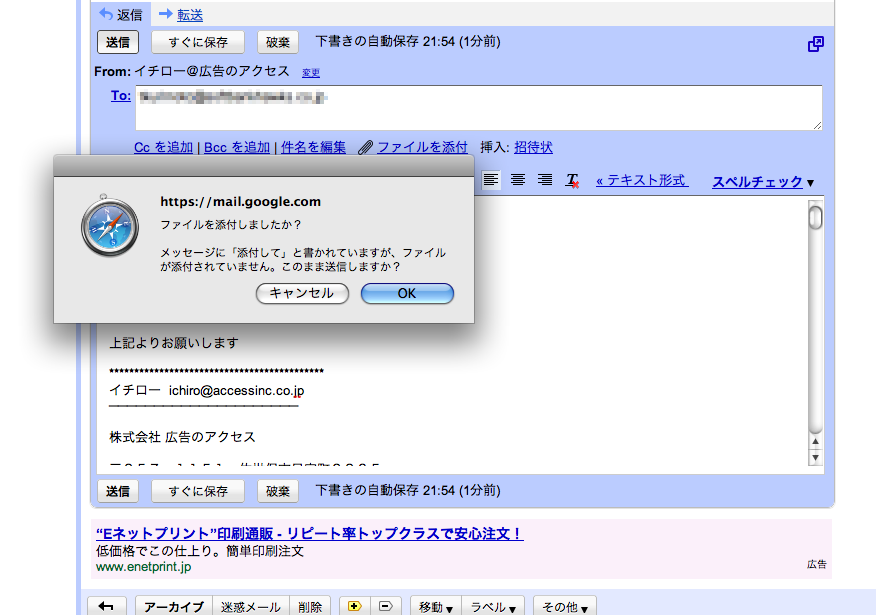
Task: Click the bottom すぐに保存 button
Action: [x=198, y=491]
